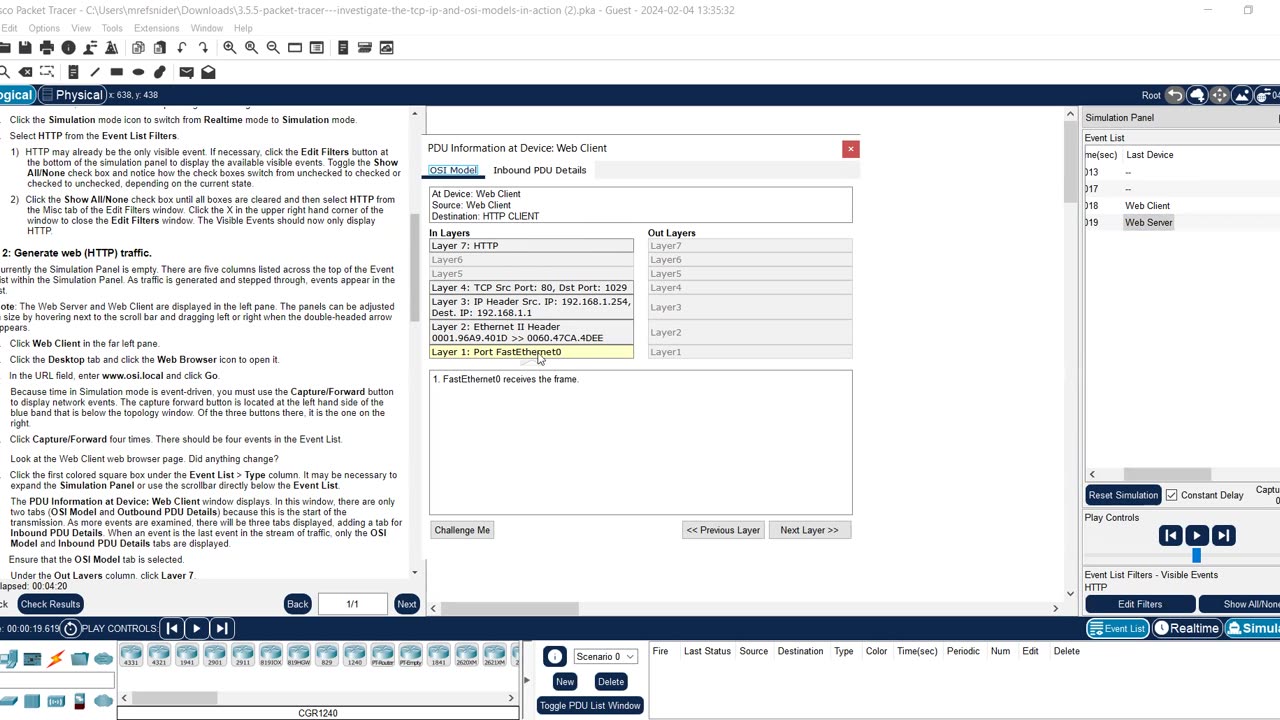The width and height of the screenshot is (1280, 720).
Task: Switch to Physical workspace view
Action: 72,95
